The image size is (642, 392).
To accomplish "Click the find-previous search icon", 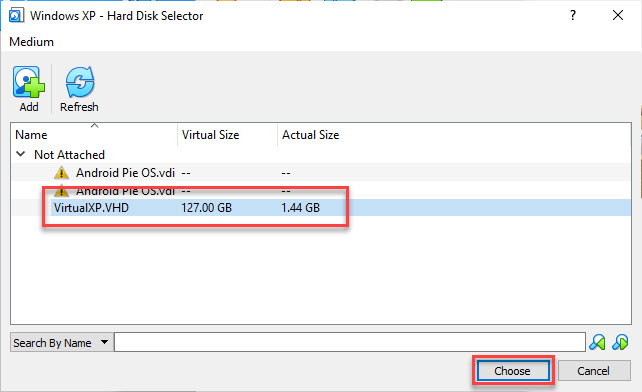I will 597,342.
